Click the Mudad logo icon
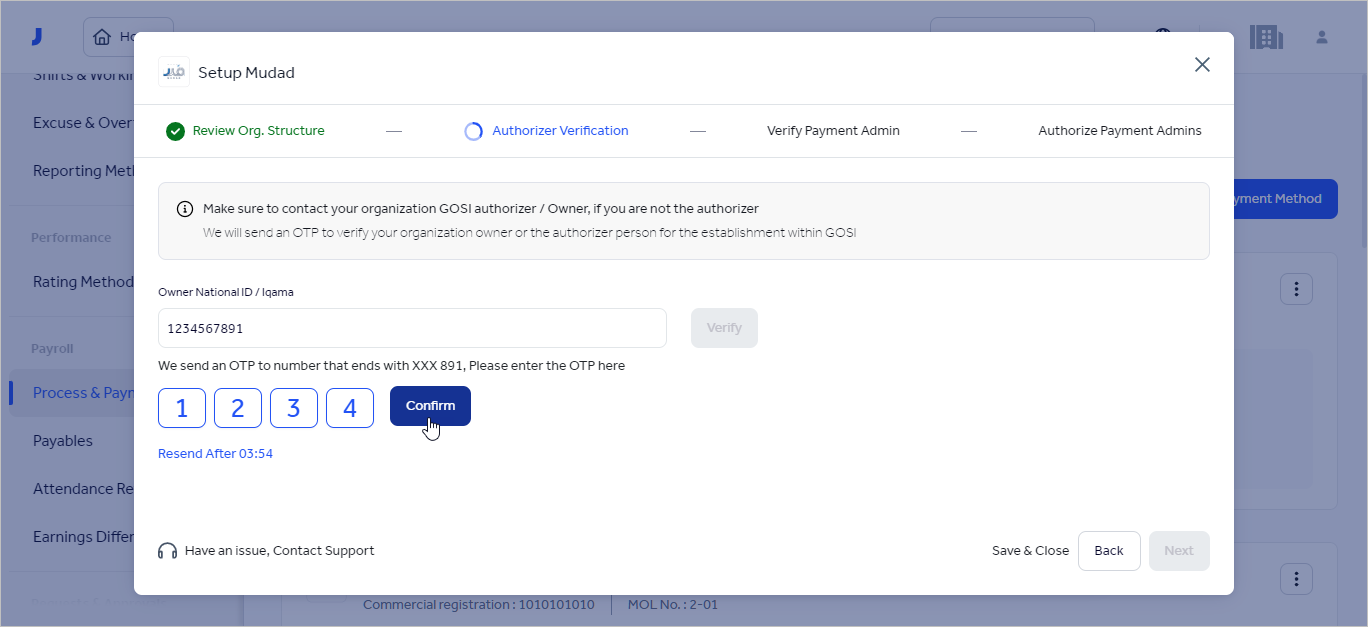1368x627 pixels. (174, 72)
